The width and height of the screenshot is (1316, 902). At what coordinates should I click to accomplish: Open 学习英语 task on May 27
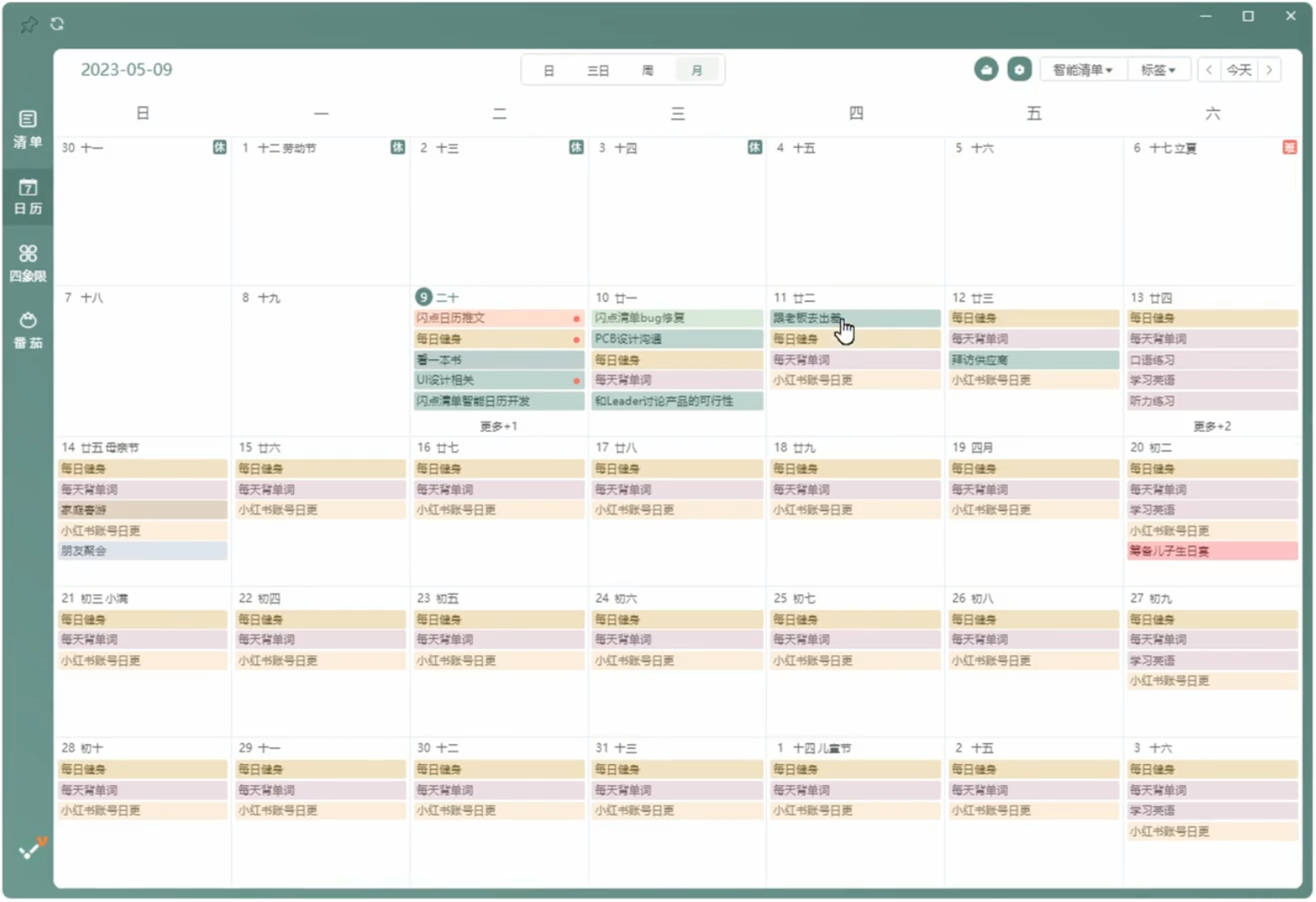pyautogui.click(x=1212, y=662)
